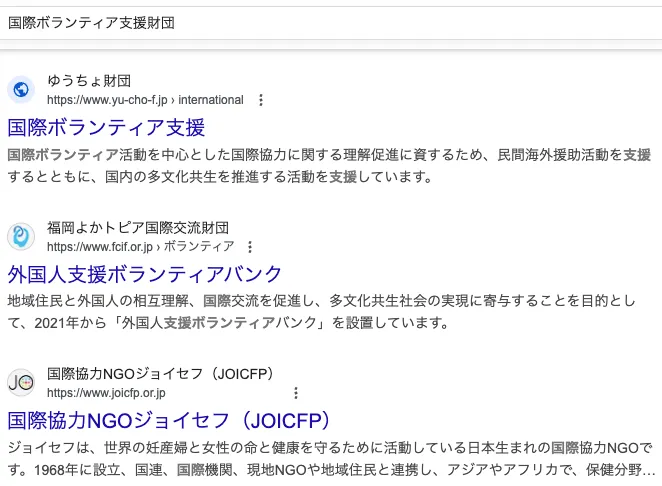Open the blue 国際協力NGOジョイセフ（JOICFP） result title link

click(x=169, y=421)
